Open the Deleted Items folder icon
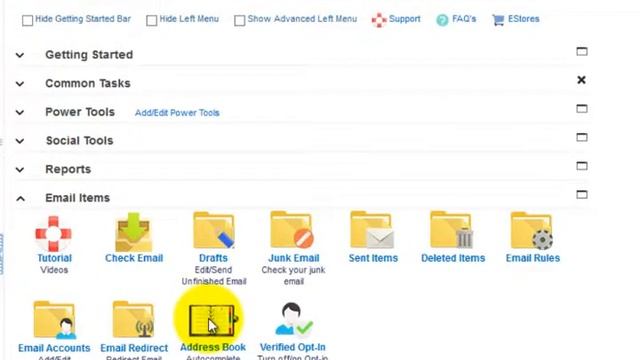Viewport: 640px width, 360px height. tap(451, 230)
